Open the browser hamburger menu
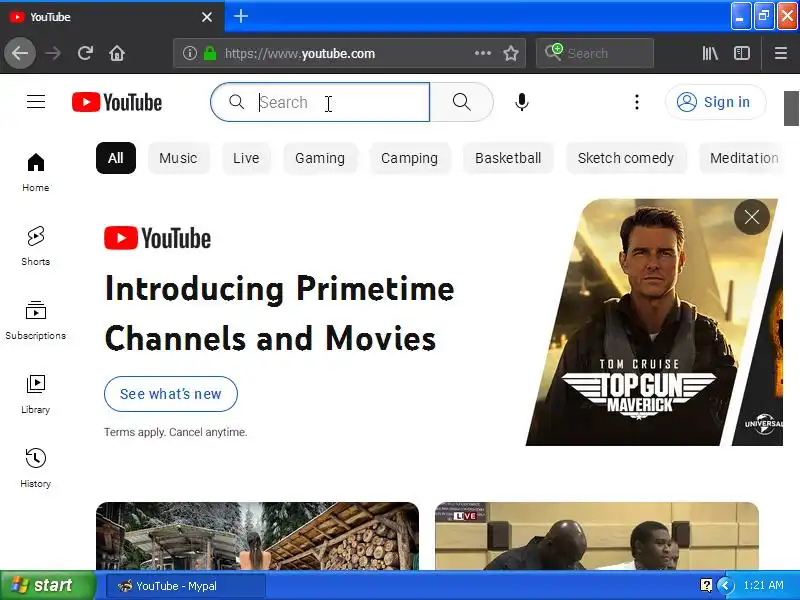 click(x=781, y=53)
